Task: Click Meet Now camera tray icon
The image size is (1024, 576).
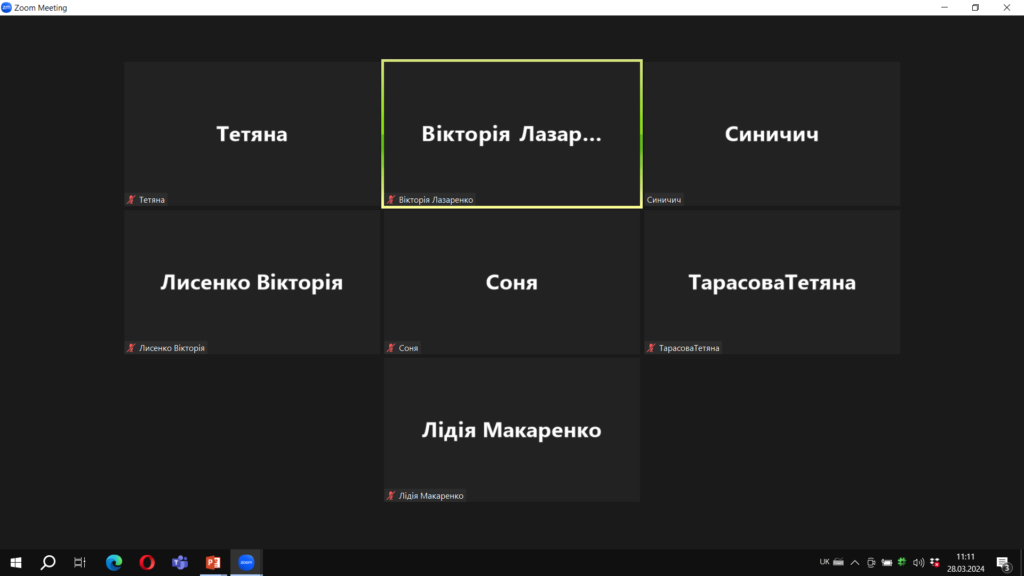Action: [x=871, y=562]
